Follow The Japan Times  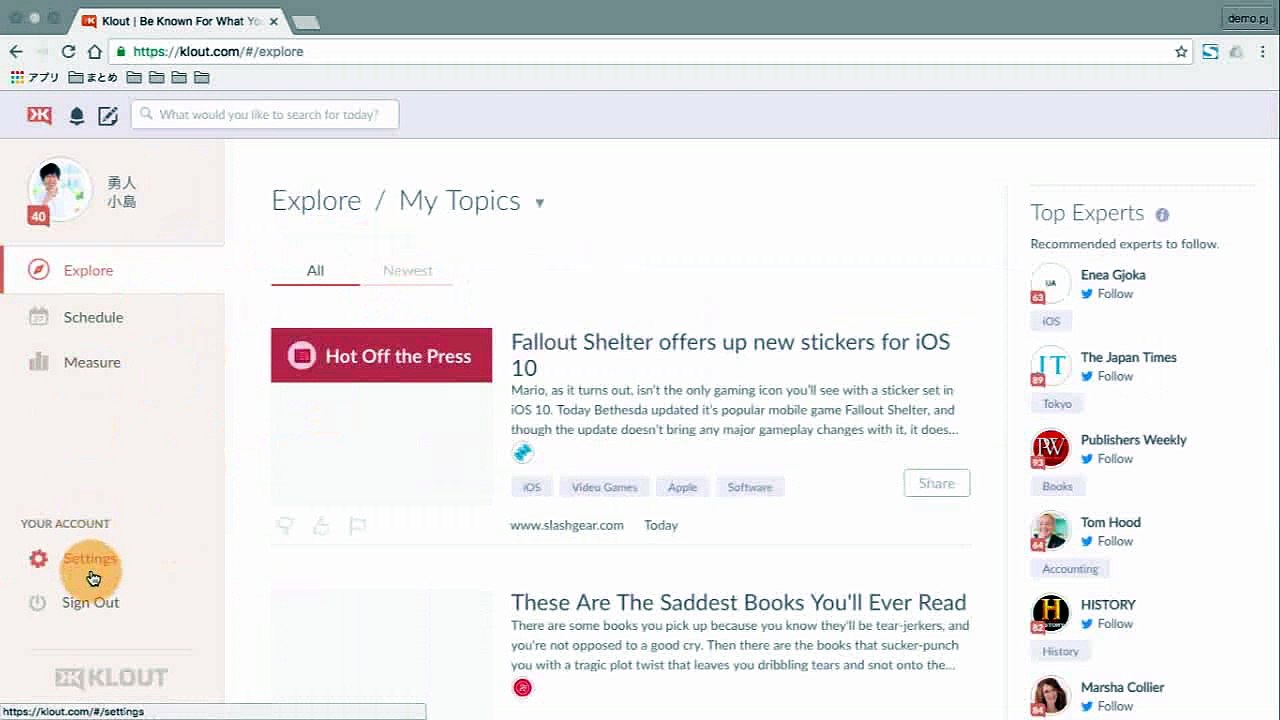click(1106, 377)
